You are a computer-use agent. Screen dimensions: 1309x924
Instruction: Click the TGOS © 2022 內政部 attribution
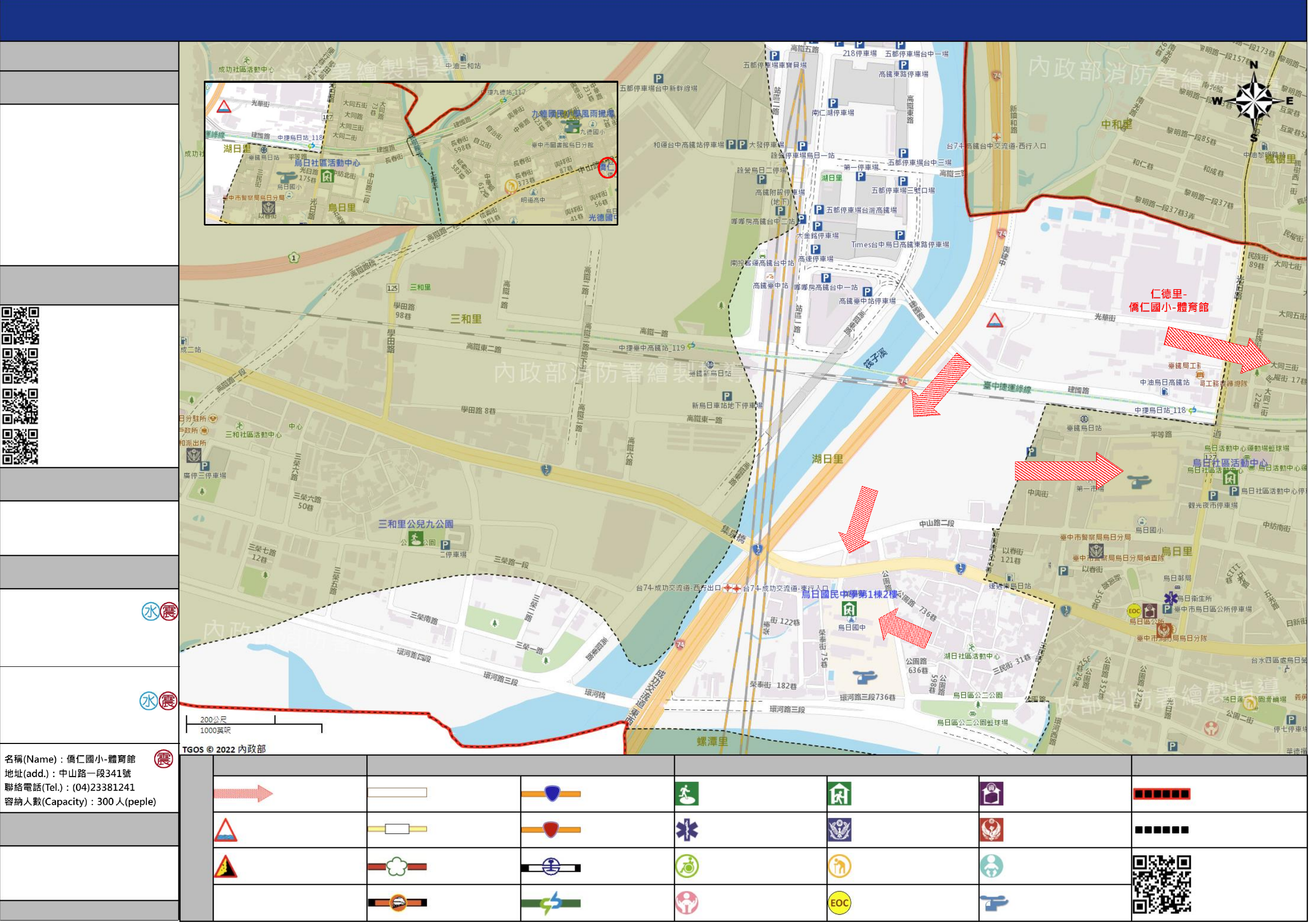point(224,750)
